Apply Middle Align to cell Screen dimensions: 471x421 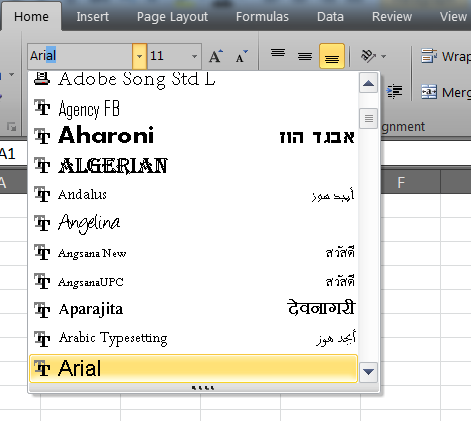pyautogui.click(x=305, y=56)
